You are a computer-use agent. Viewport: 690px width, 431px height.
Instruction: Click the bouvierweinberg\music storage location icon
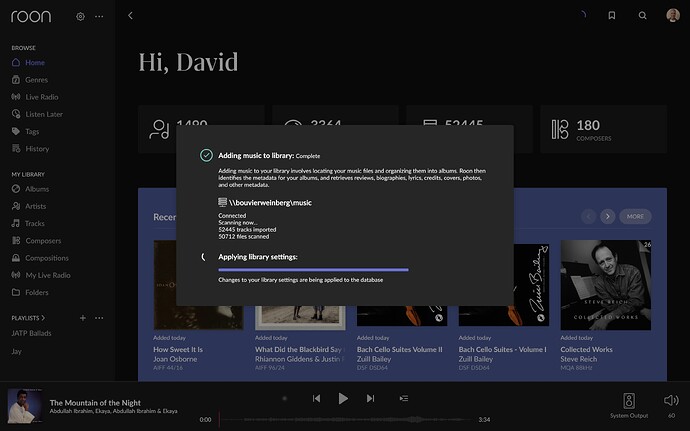pos(223,202)
